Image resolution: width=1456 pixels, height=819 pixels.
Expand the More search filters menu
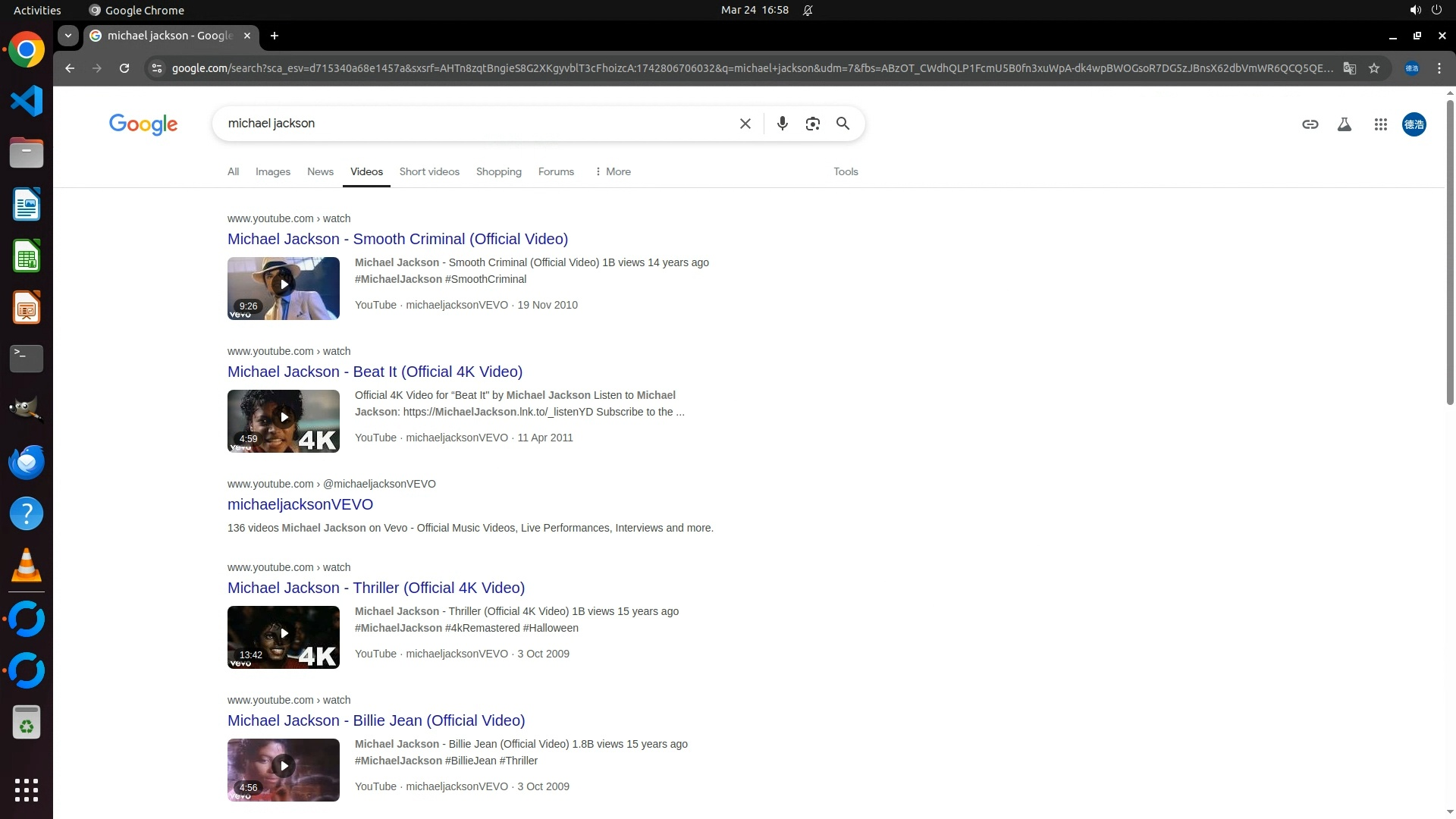(613, 171)
